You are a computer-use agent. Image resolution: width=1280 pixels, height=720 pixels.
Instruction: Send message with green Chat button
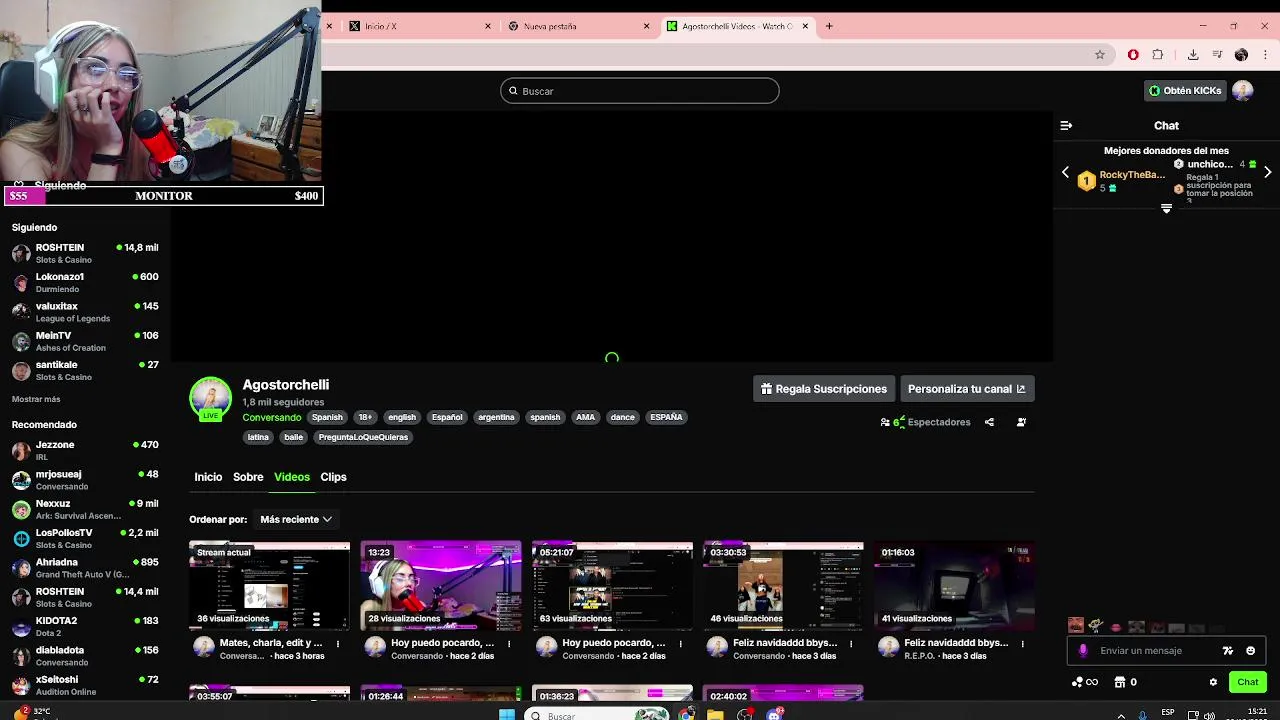pos(1247,682)
